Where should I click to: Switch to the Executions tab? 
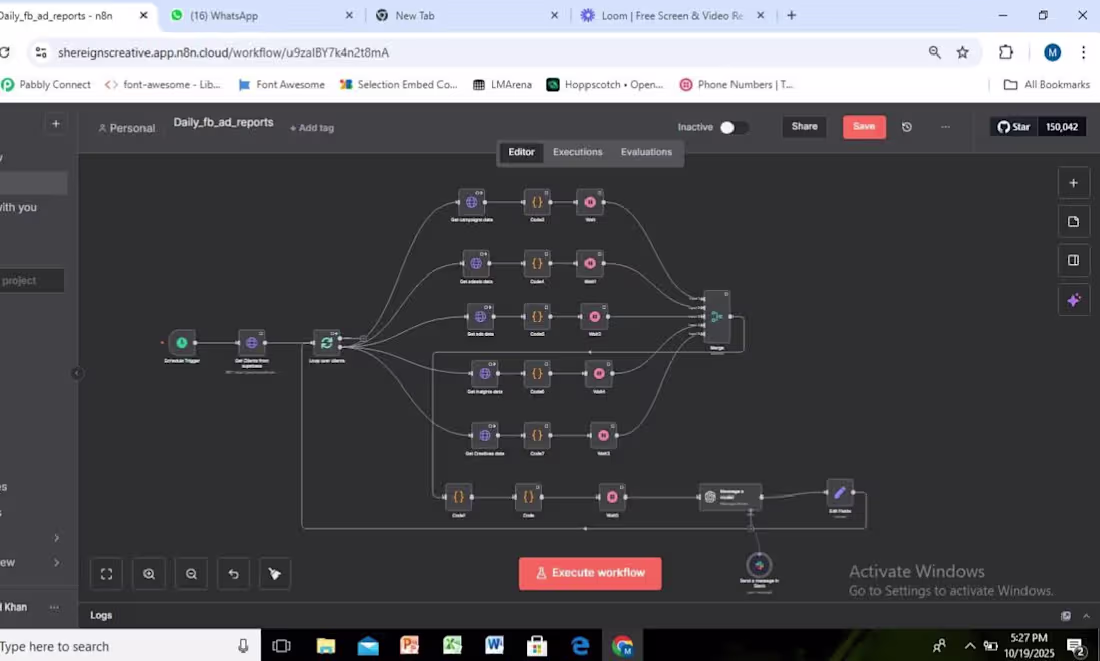click(x=577, y=152)
